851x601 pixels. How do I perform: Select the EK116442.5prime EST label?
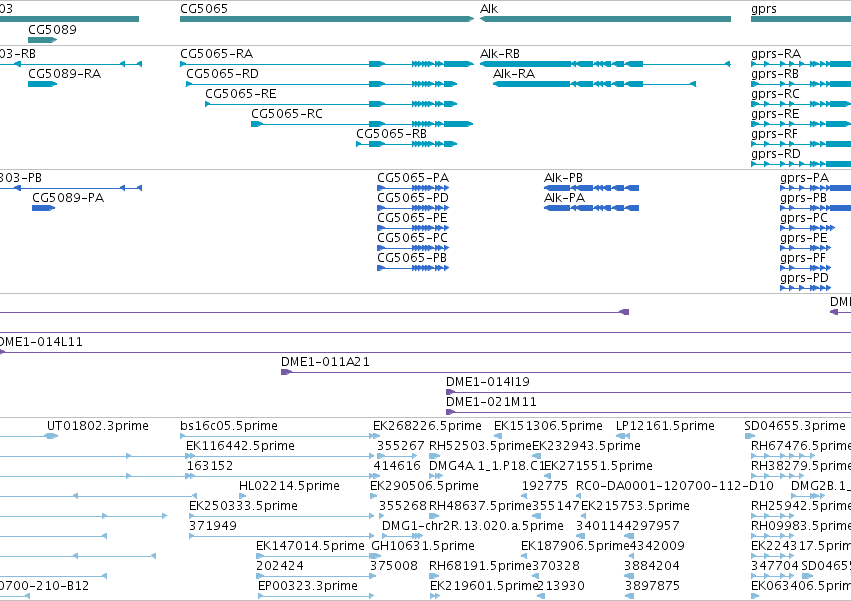[x=240, y=446]
